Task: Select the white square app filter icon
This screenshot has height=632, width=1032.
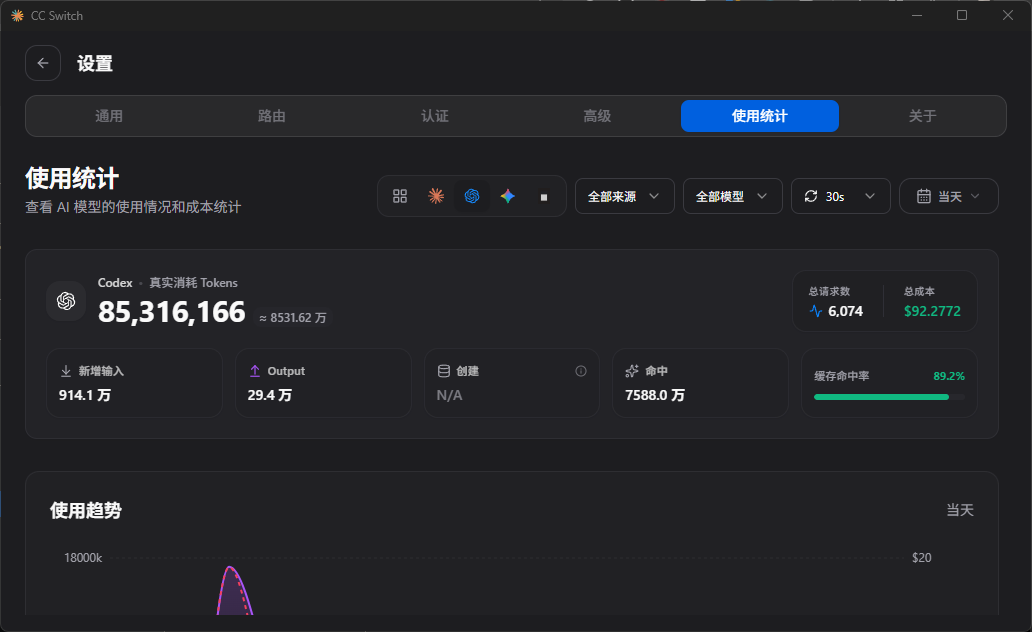Action: 544,197
